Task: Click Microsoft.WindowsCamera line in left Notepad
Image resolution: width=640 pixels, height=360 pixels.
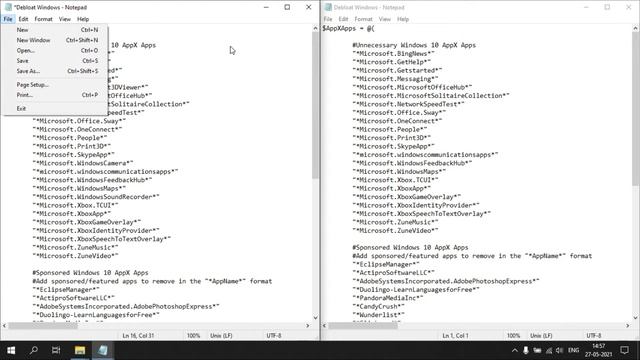Action: pyautogui.click(x=83, y=163)
